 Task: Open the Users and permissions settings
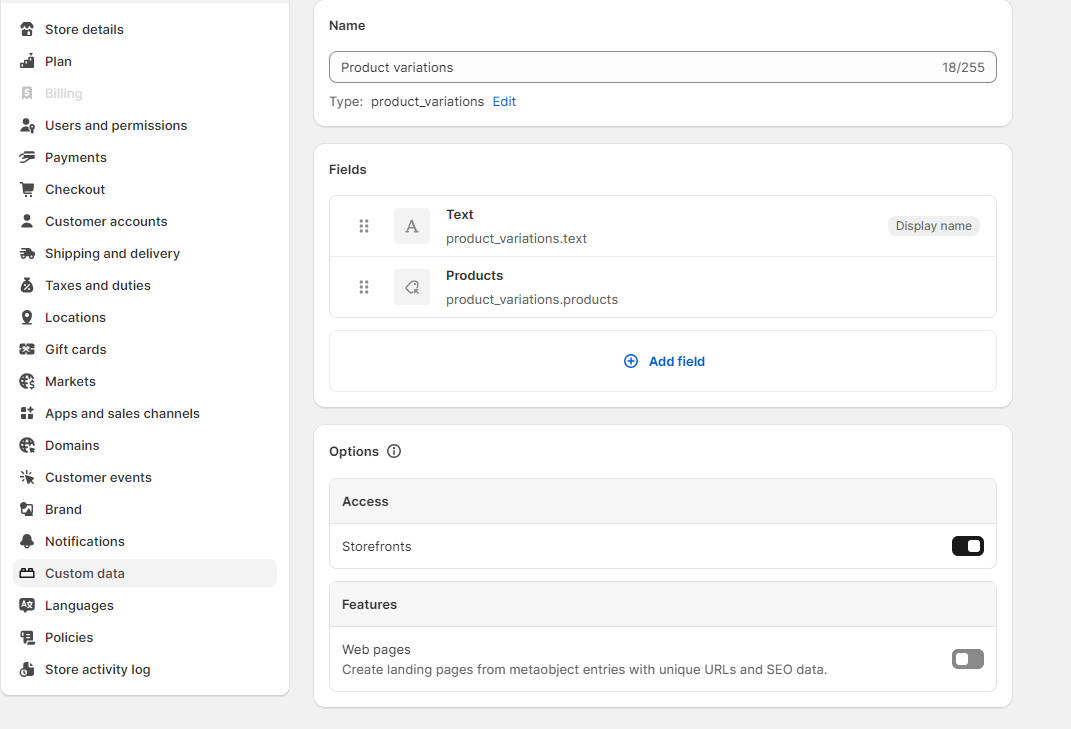tap(116, 125)
